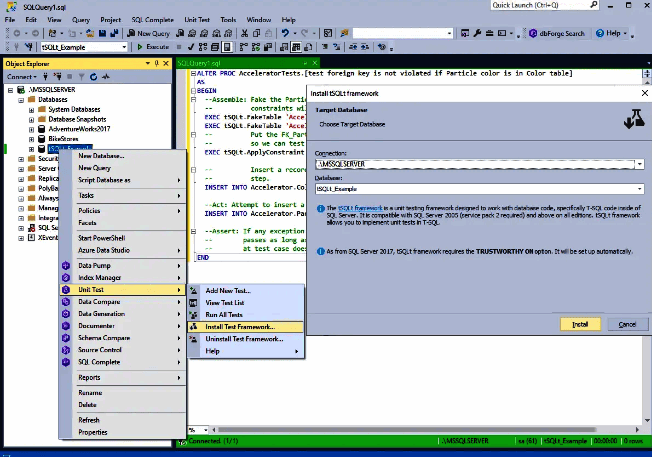Image resolution: width=652 pixels, height=457 pixels.
Task: Click the Documenter menu icon
Action: click(x=66, y=325)
